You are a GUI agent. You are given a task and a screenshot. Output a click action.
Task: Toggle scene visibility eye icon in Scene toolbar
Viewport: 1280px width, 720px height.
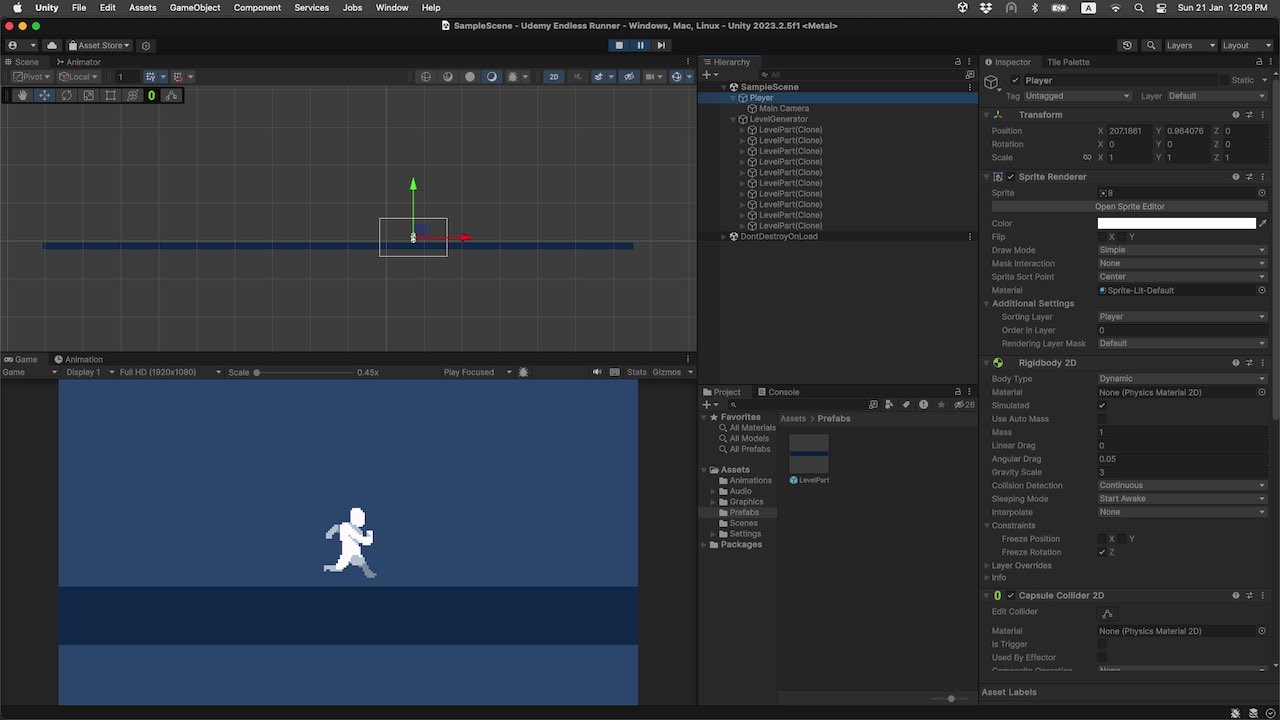point(629,77)
